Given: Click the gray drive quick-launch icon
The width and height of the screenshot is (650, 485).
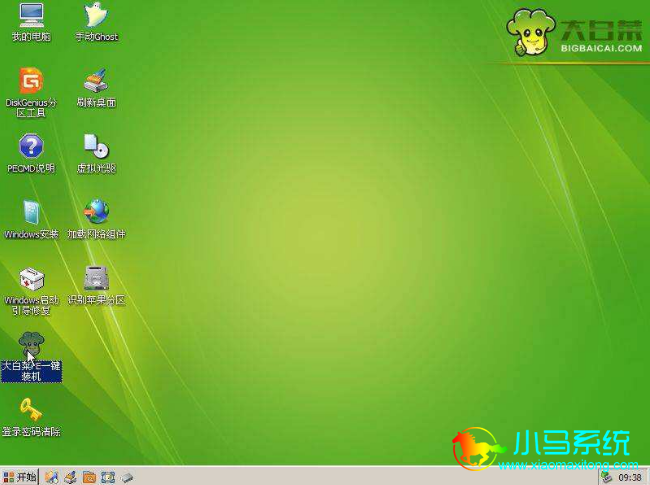Looking at the screenshot, I should pos(127,478).
